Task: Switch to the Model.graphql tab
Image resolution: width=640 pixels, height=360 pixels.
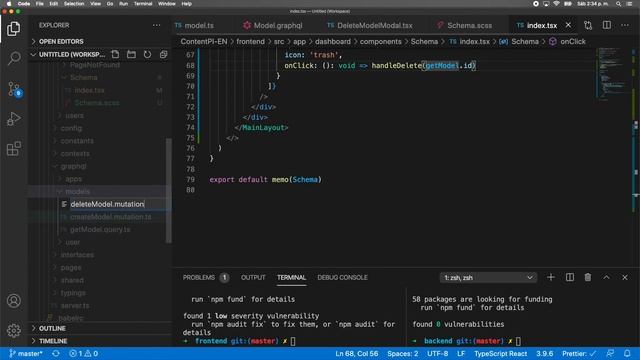Action: pyautogui.click(x=278, y=25)
